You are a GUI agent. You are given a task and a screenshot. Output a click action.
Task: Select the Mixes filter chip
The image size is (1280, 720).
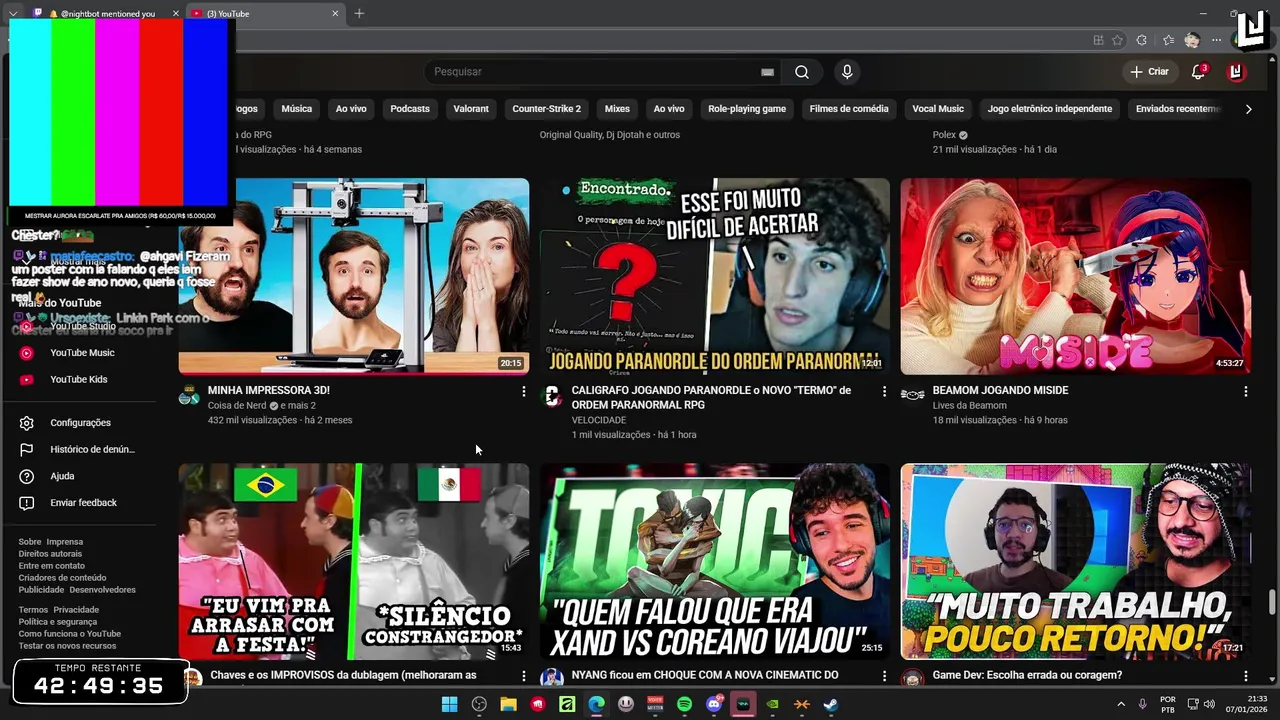617,109
